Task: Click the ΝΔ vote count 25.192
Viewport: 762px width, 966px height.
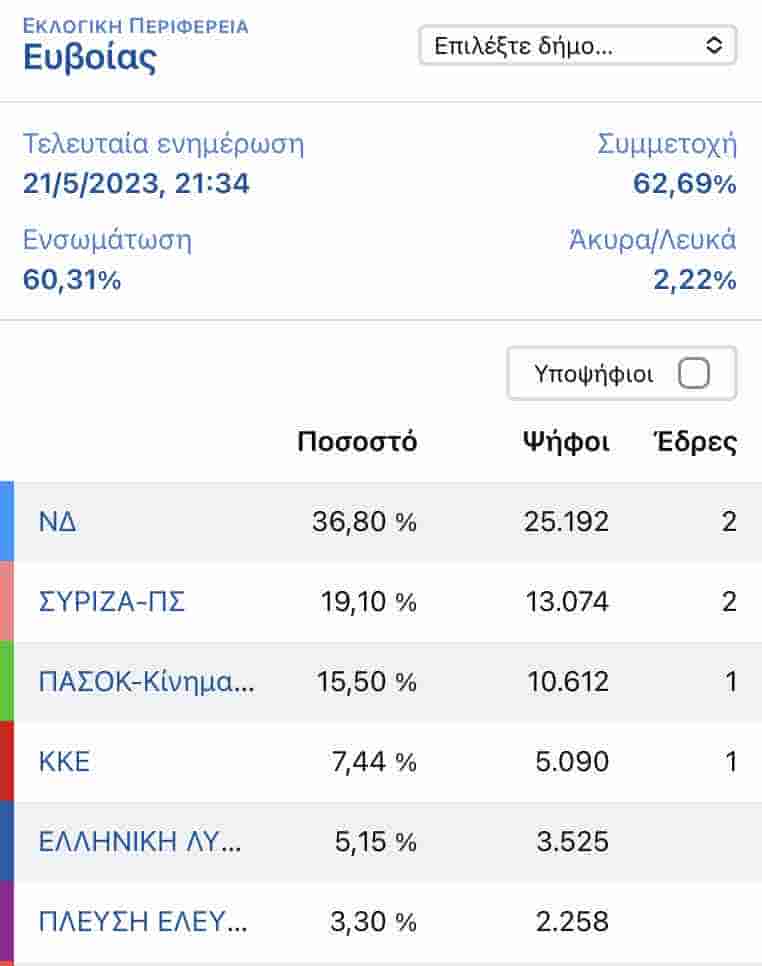Action: (x=565, y=521)
